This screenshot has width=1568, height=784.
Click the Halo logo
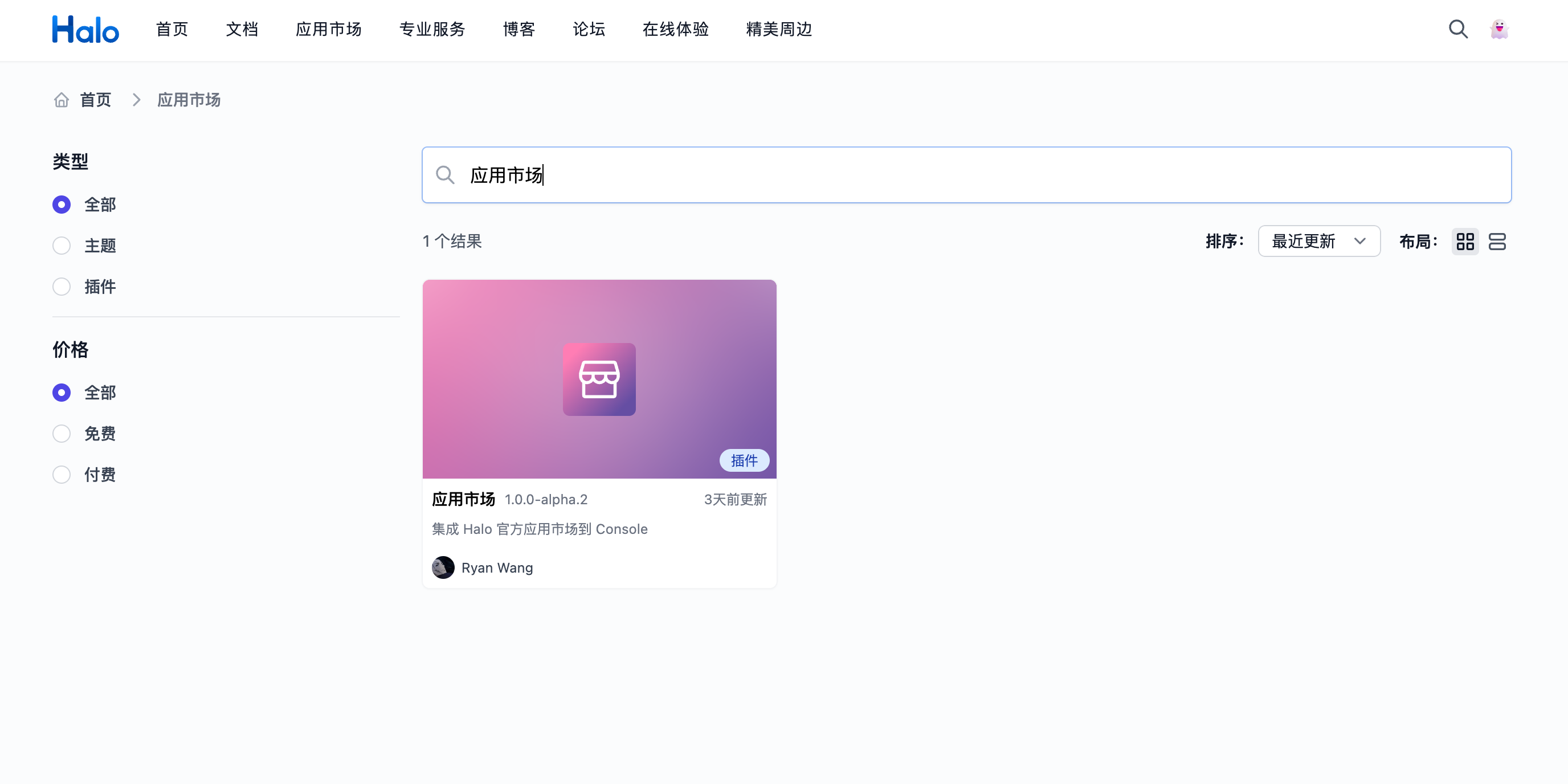coord(85,29)
